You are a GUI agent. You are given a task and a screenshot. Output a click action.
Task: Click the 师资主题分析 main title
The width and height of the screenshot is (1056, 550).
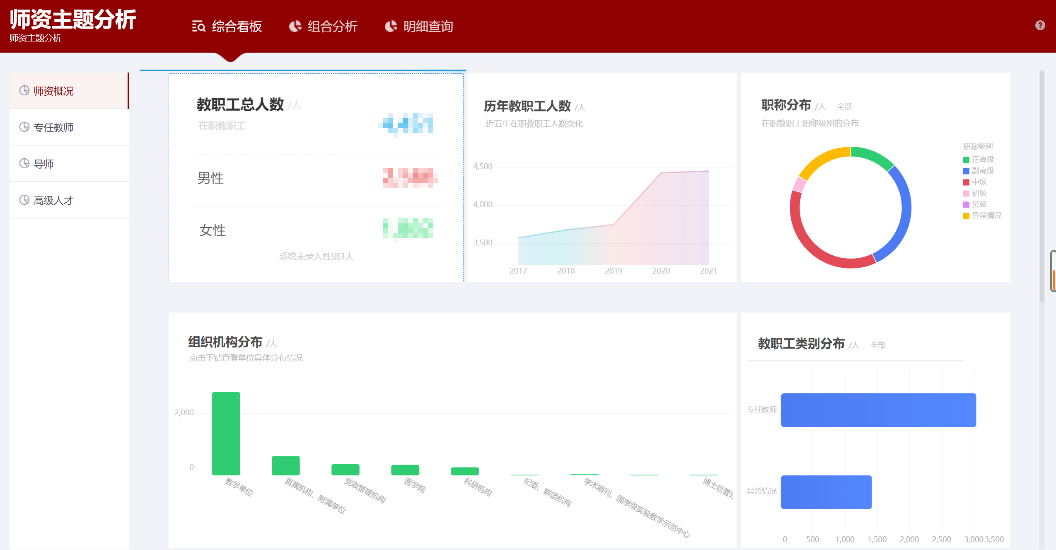pyautogui.click(x=73, y=19)
